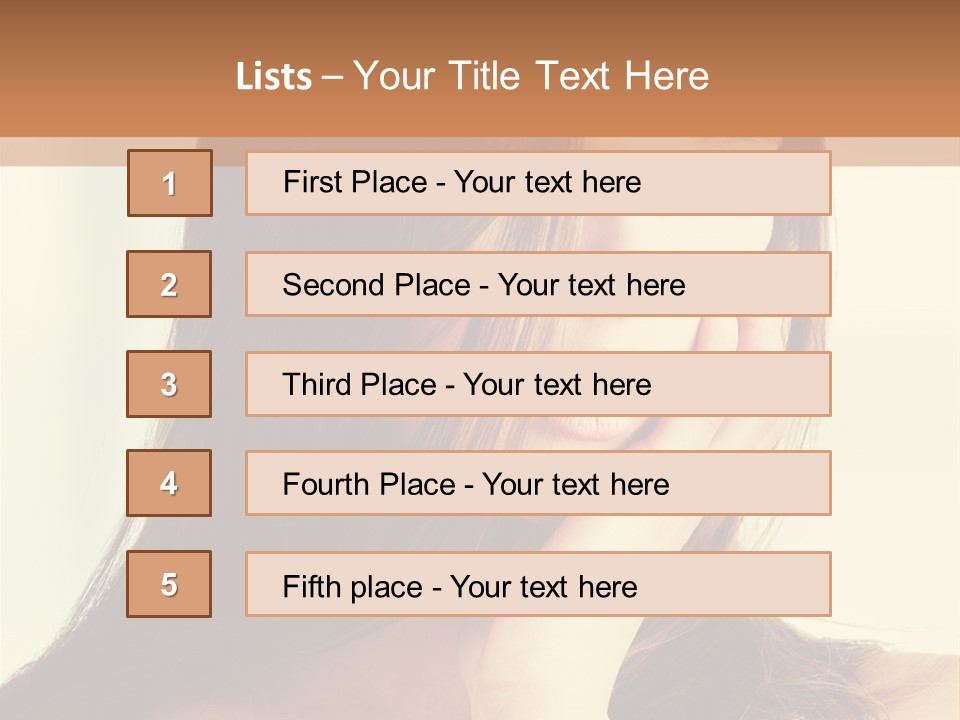Select the number 4 square
960x720 pixels.
point(169,483)
